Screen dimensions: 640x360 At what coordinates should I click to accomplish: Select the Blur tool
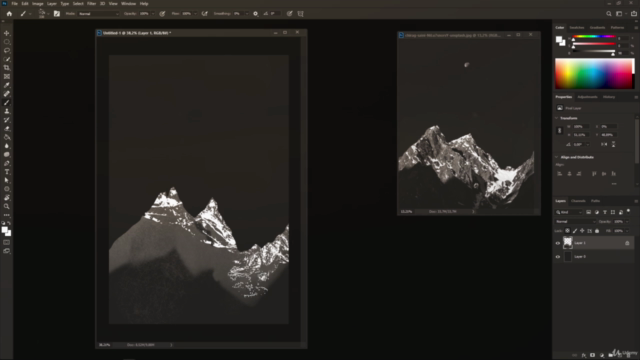click(7, 146)
